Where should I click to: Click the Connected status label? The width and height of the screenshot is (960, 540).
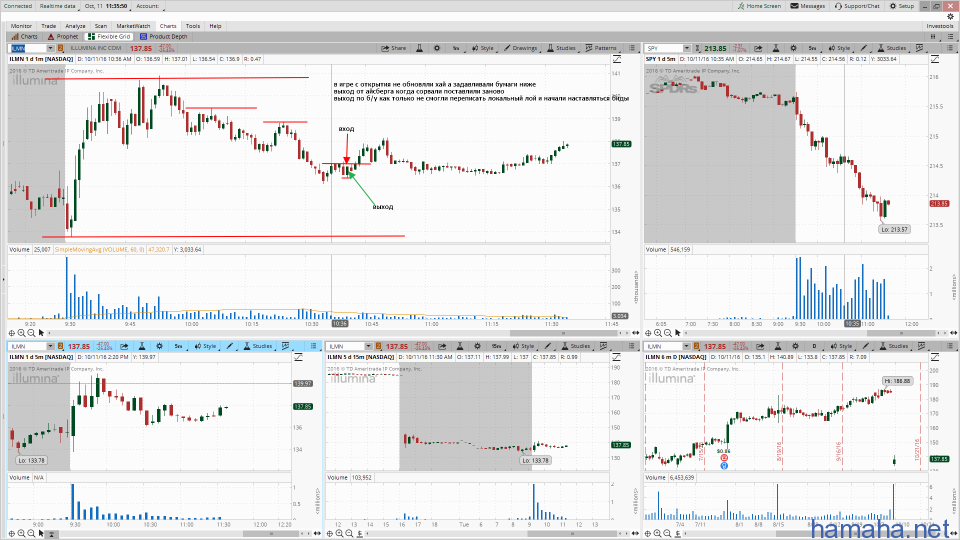coord(18,6)
